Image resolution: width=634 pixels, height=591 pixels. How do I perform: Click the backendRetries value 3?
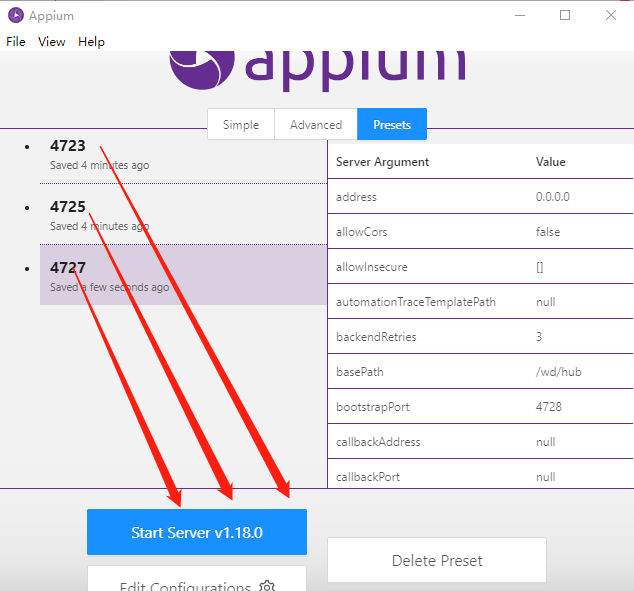(x=539, y=337)
